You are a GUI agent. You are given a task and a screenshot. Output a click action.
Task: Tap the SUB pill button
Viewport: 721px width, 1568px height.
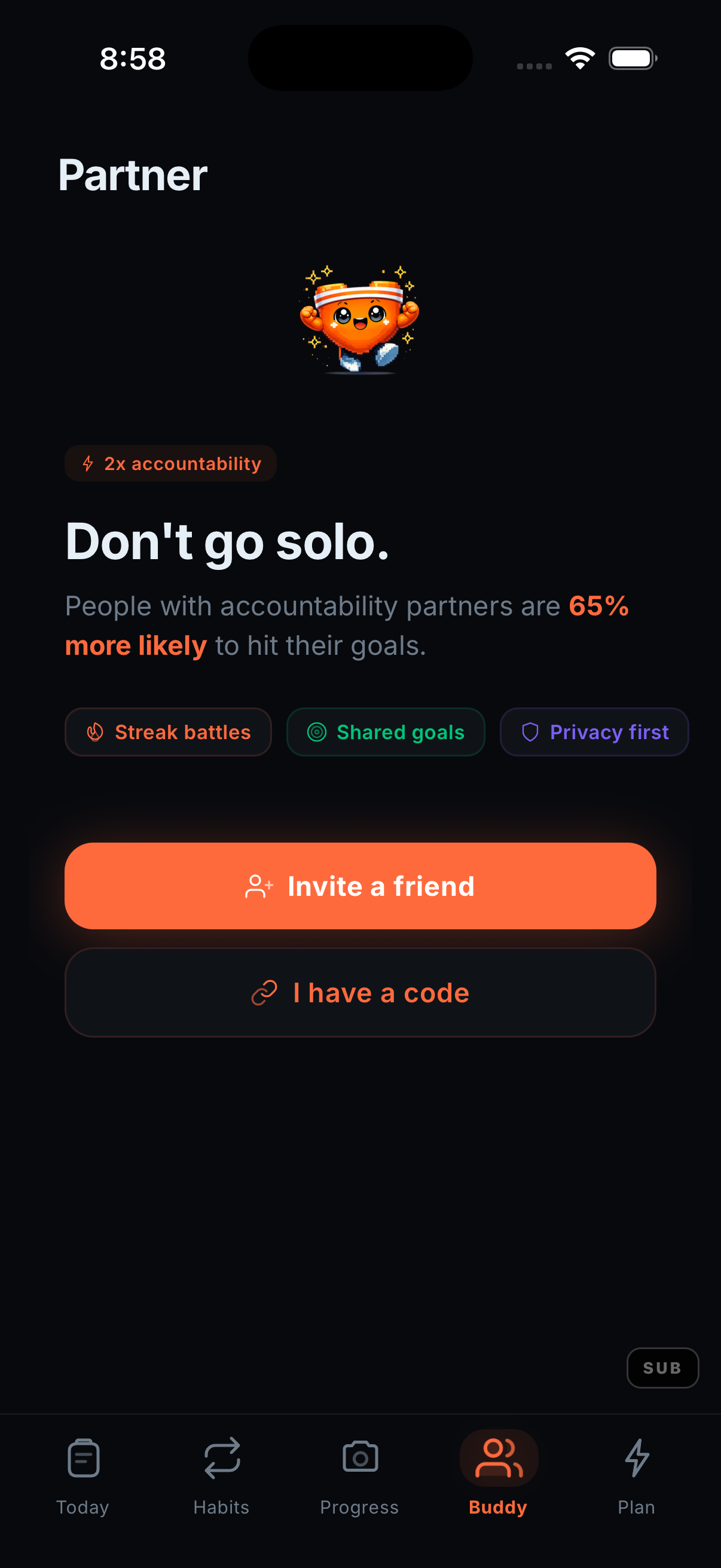coord(662,1368)
